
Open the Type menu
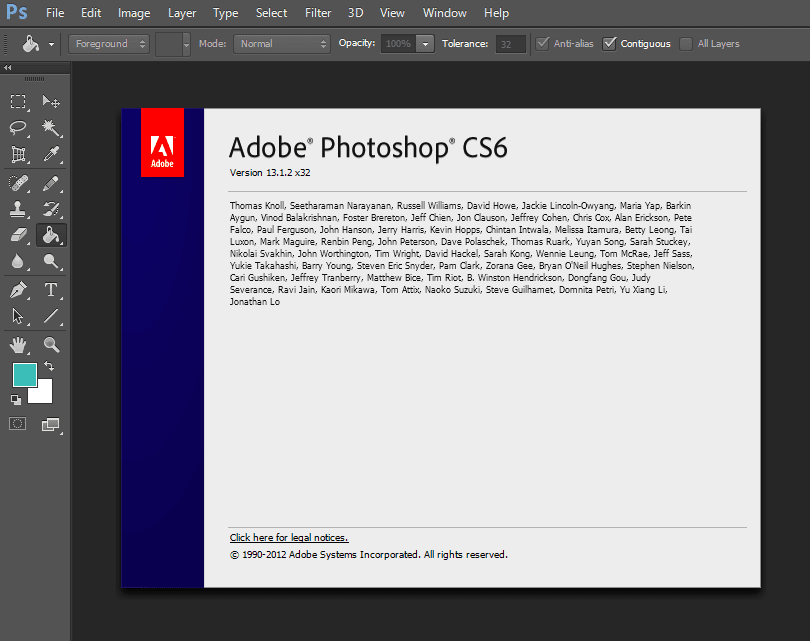(x=225, y=13)
